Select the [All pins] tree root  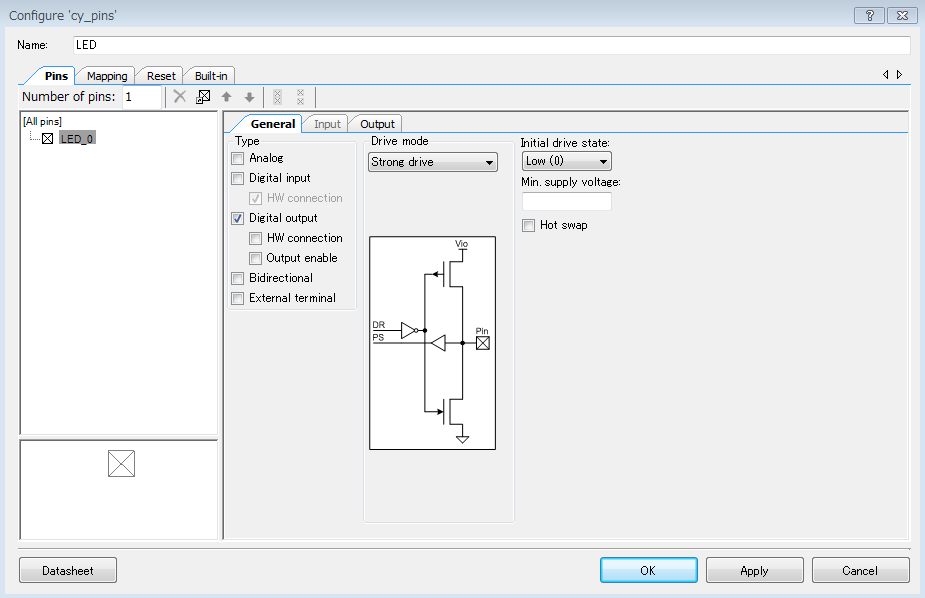point(42,121)
